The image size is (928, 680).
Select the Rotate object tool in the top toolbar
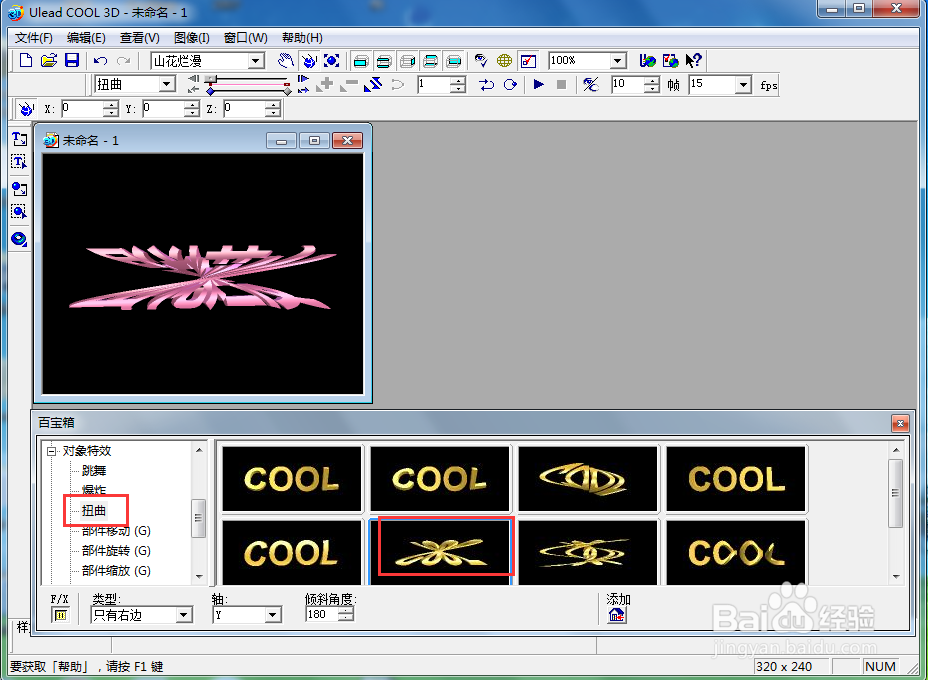tap(308, 60)
